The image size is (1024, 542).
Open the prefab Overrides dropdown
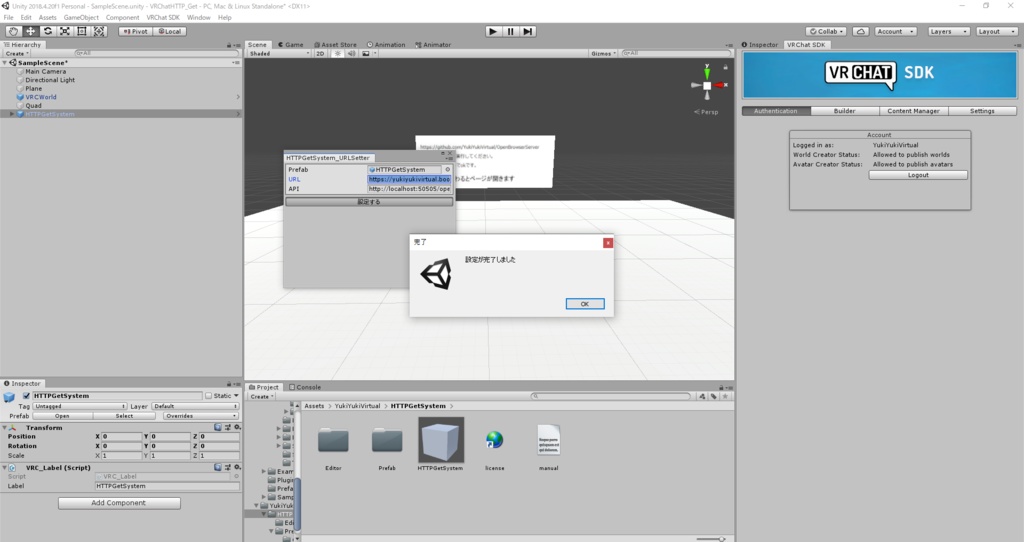click(200, 416)
